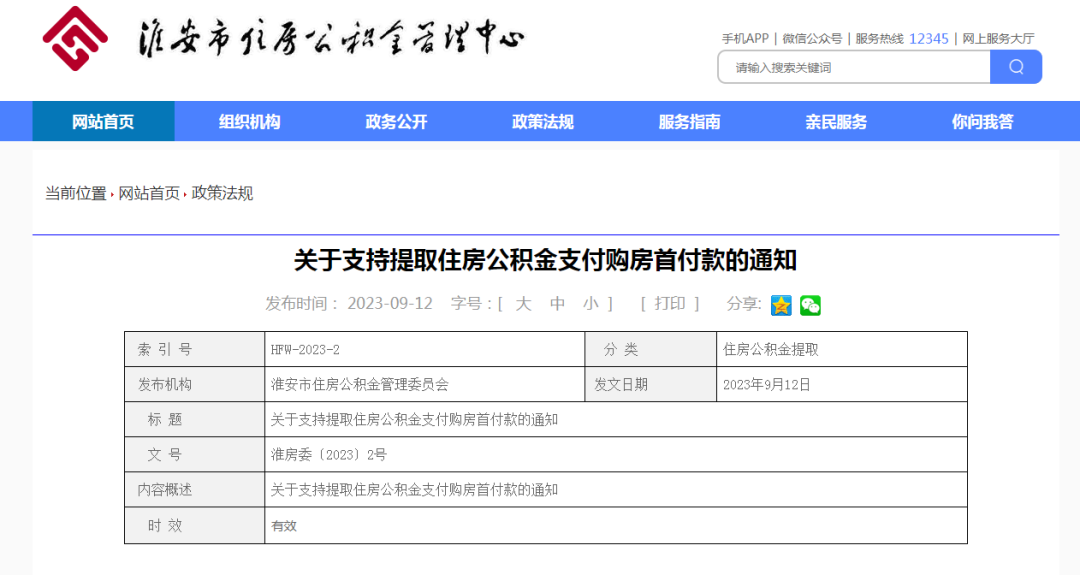
Task: Open 网站首页 navigation tab
Action: click(x=103, y=122)
